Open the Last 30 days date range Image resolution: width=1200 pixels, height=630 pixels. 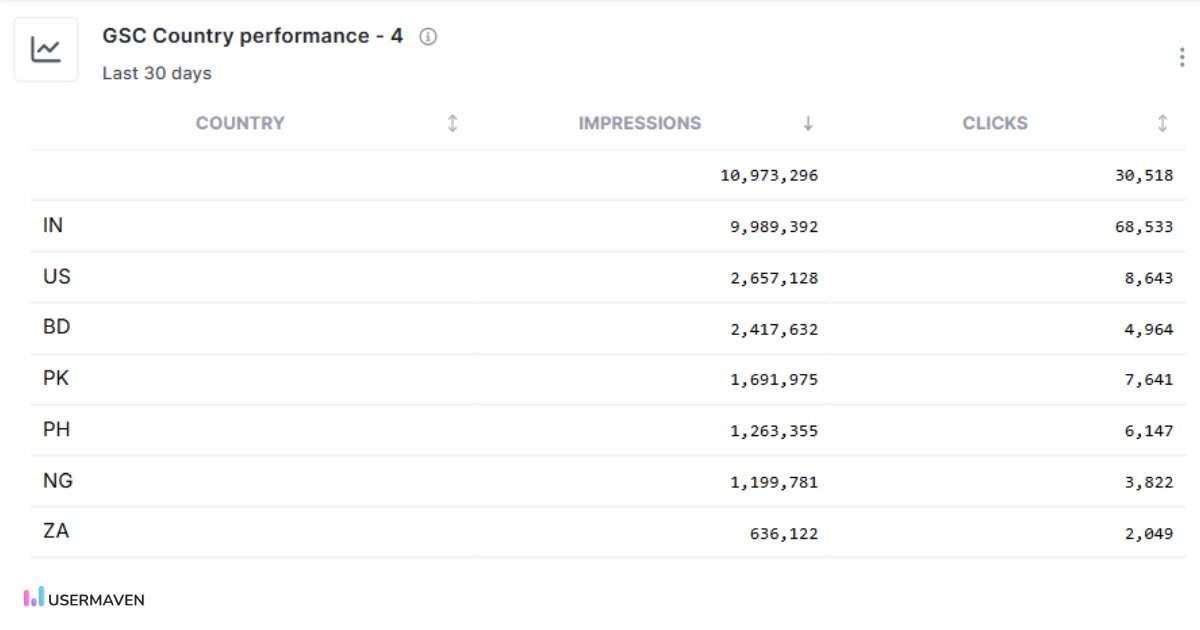(156, 72)
